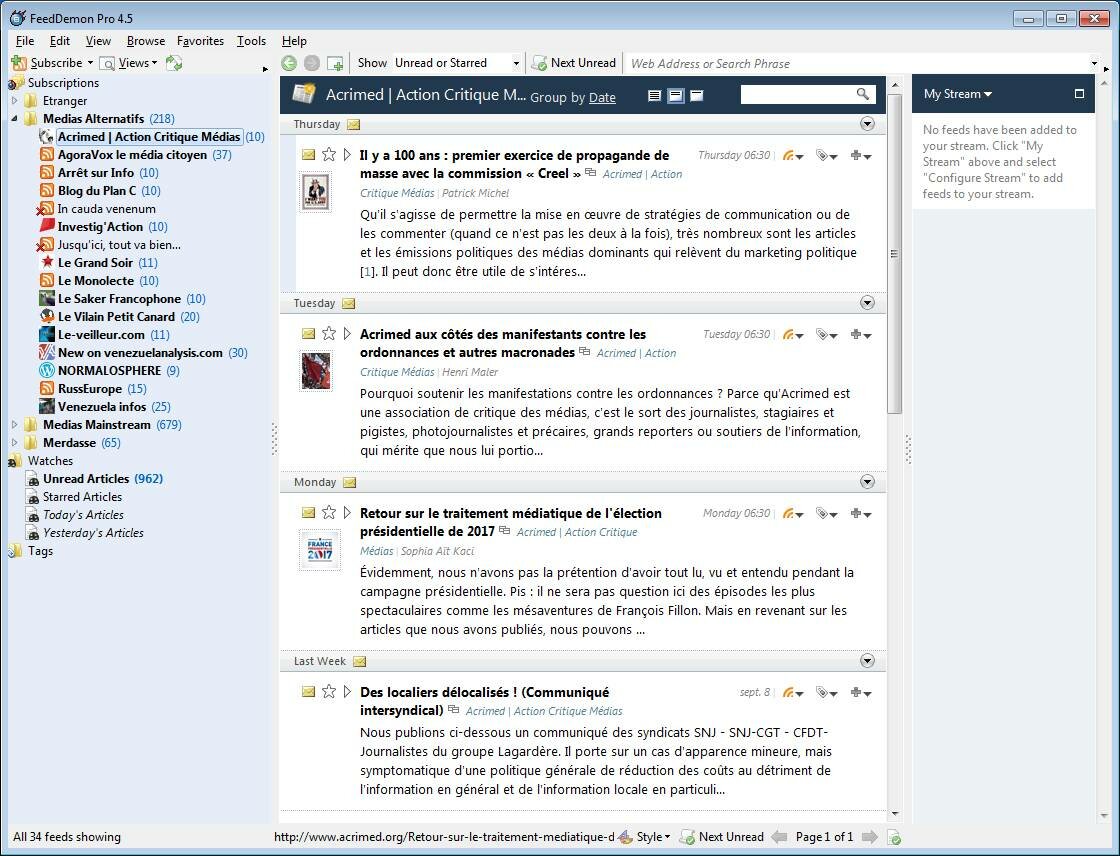Expand the '100 ans : premier exercice' article triangle
1120x856 pixels.
pyautogui.click(x=347, y=154)
